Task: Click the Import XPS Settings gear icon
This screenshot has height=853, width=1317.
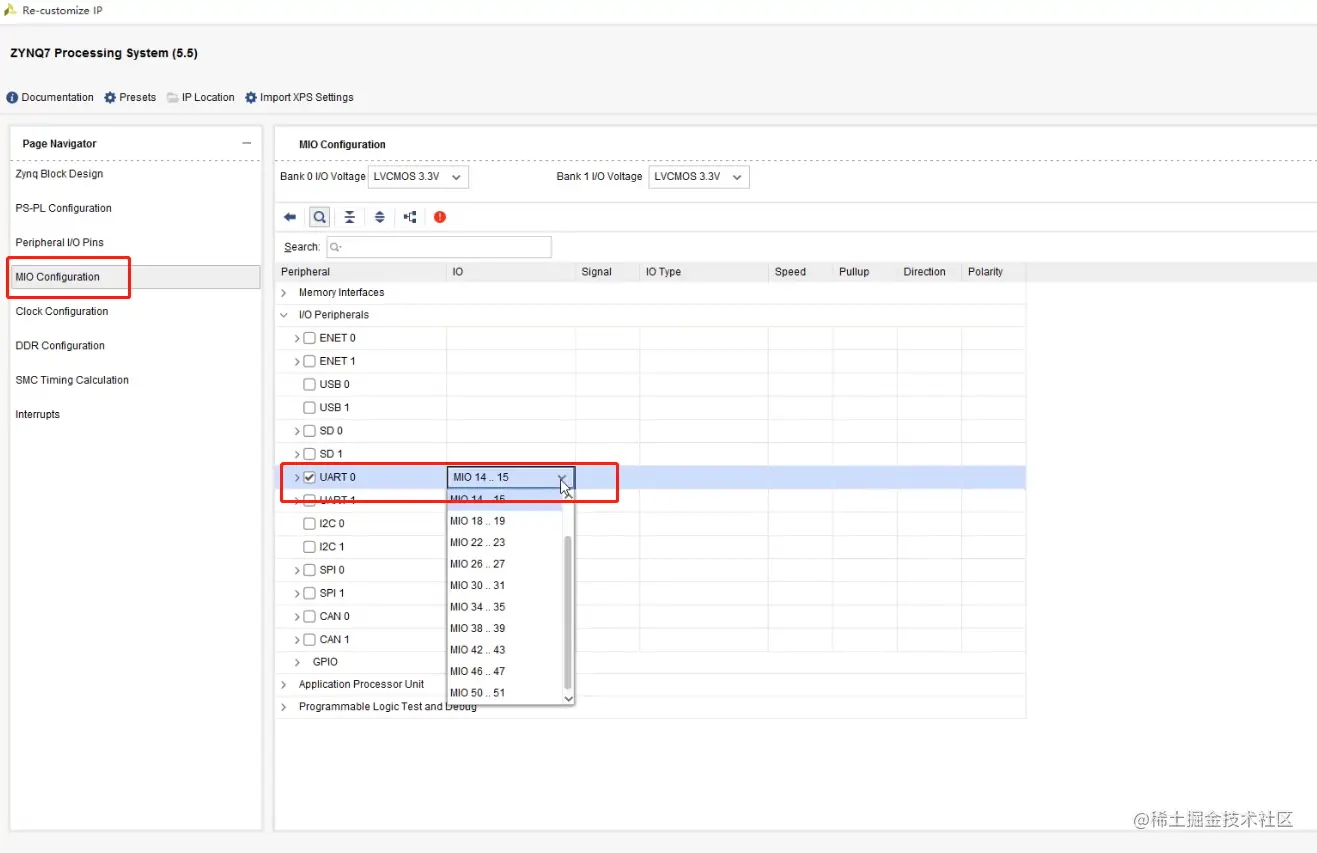Action: click(251, 97)
